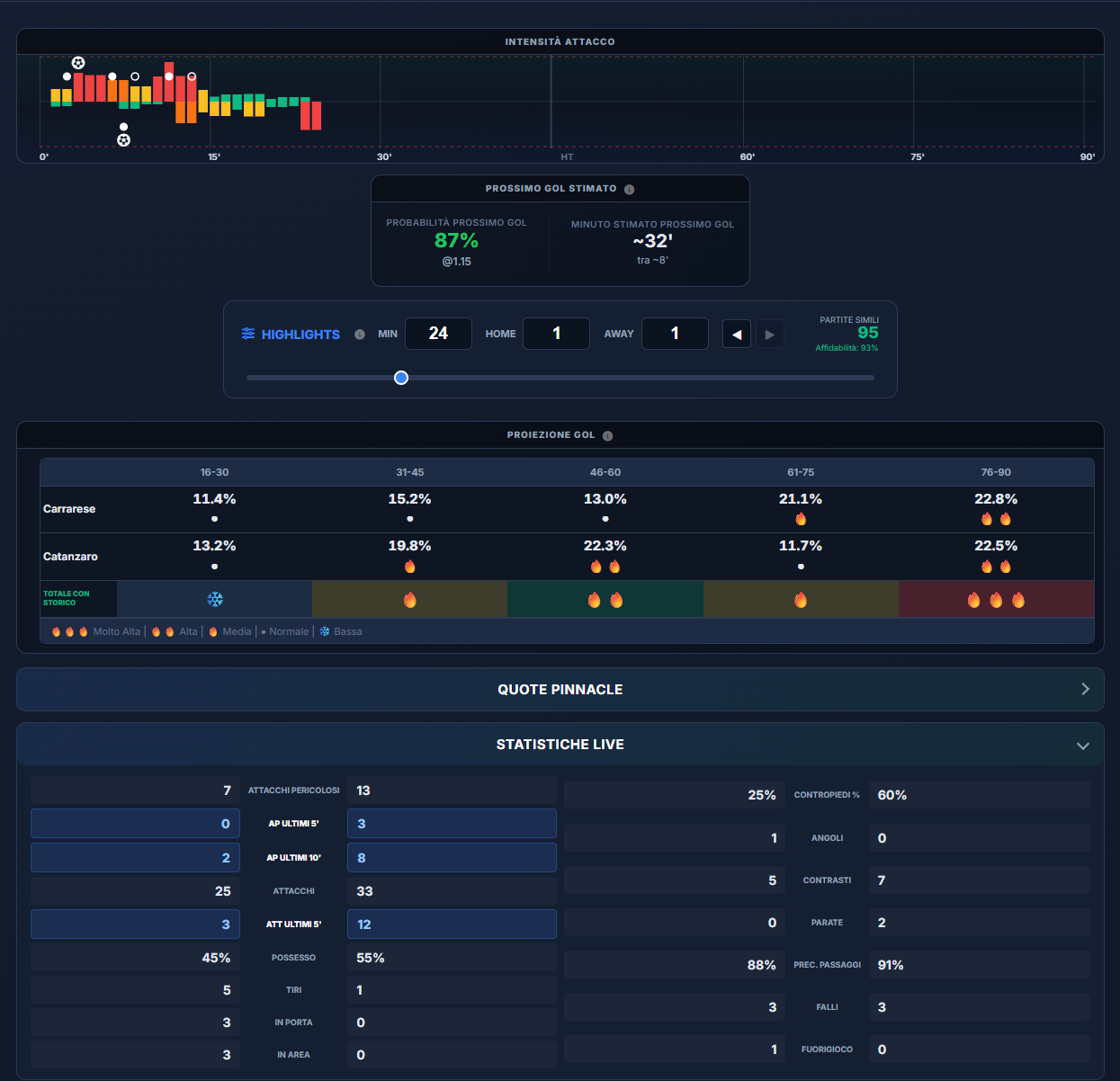Screen dimensions: 1120x1081
Task: Click the snowflake in the Totale con Storico row
Action: point(215,598)
